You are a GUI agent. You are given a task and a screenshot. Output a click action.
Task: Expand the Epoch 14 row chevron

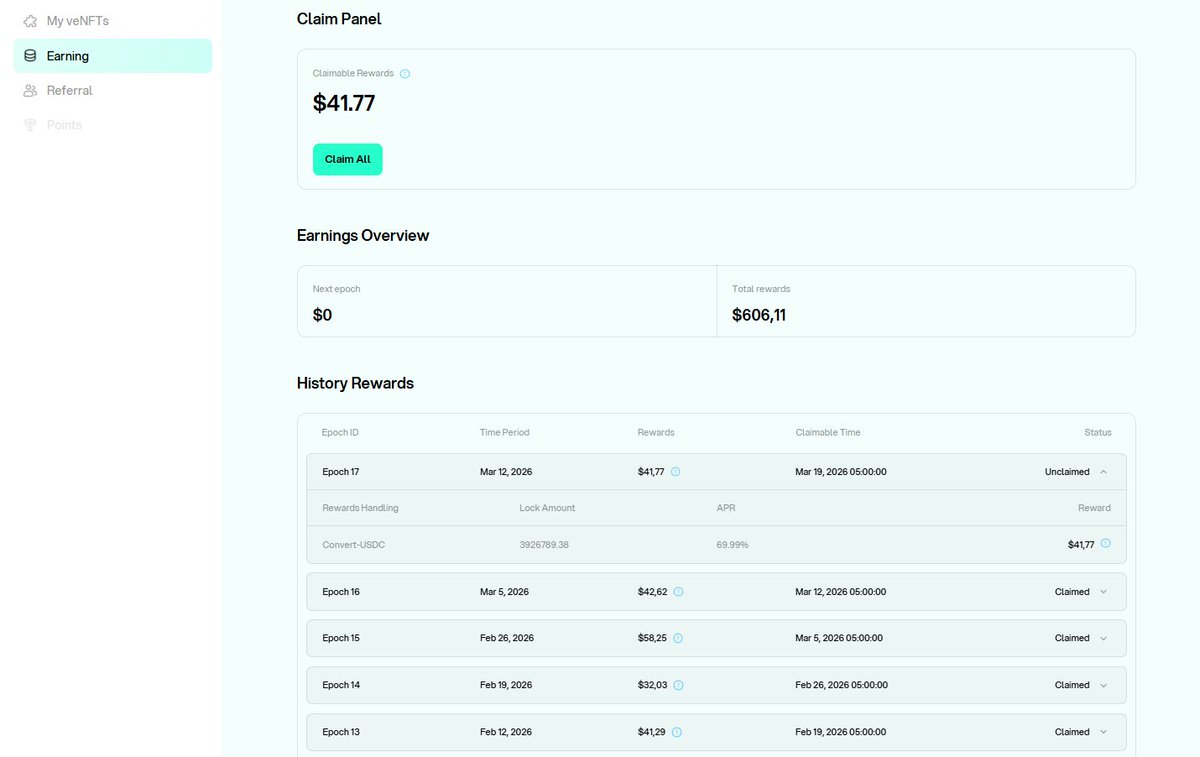[1103, 685]
